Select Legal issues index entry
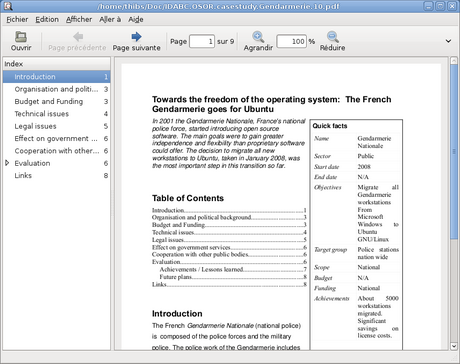 coord(57,126)
